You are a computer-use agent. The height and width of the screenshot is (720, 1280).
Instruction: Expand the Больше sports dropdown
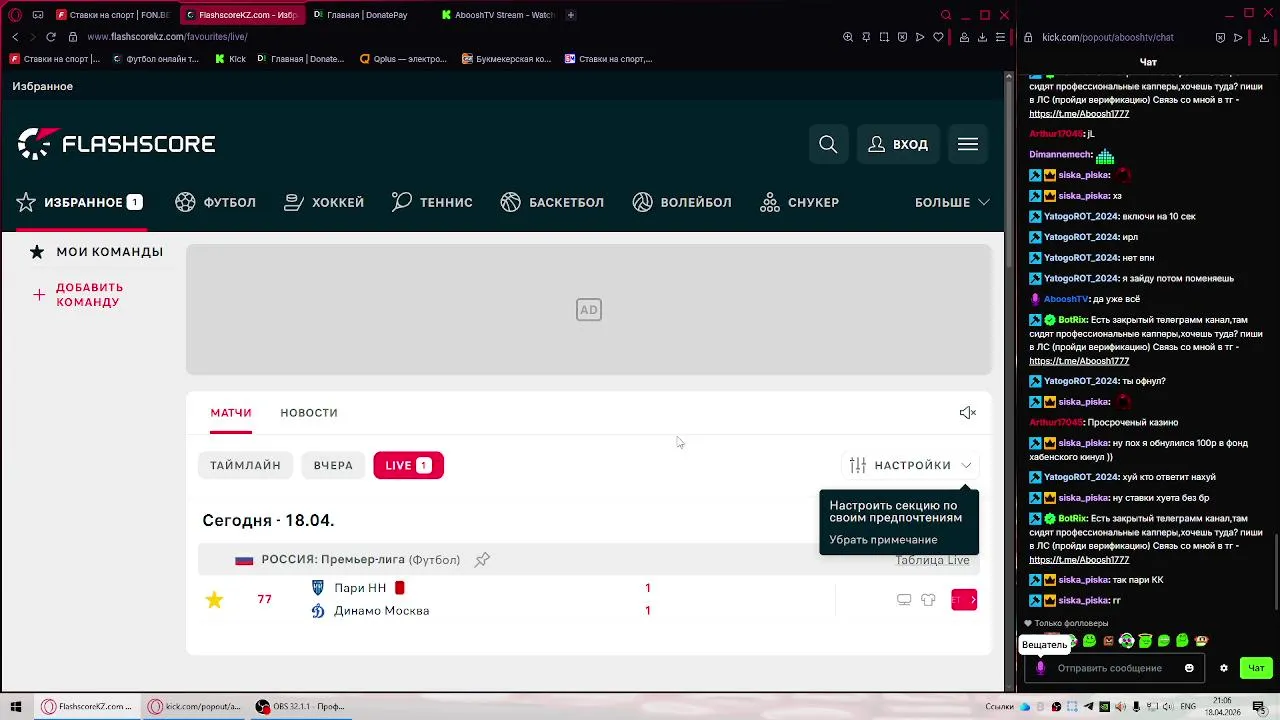[952, 202]
